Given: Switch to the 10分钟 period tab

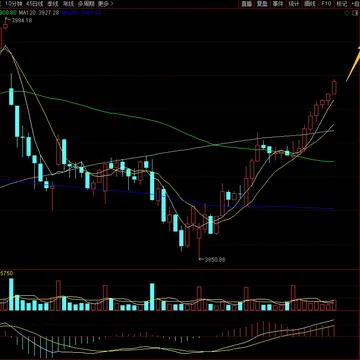Looking at the screenshot, I should (x=14, y=4).
